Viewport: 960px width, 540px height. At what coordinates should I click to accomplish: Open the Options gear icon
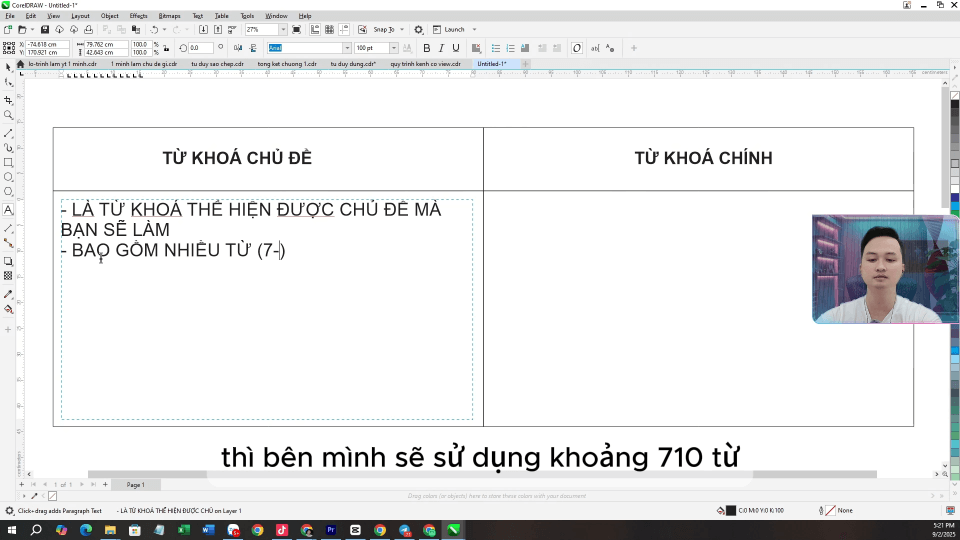coord(419,29)
